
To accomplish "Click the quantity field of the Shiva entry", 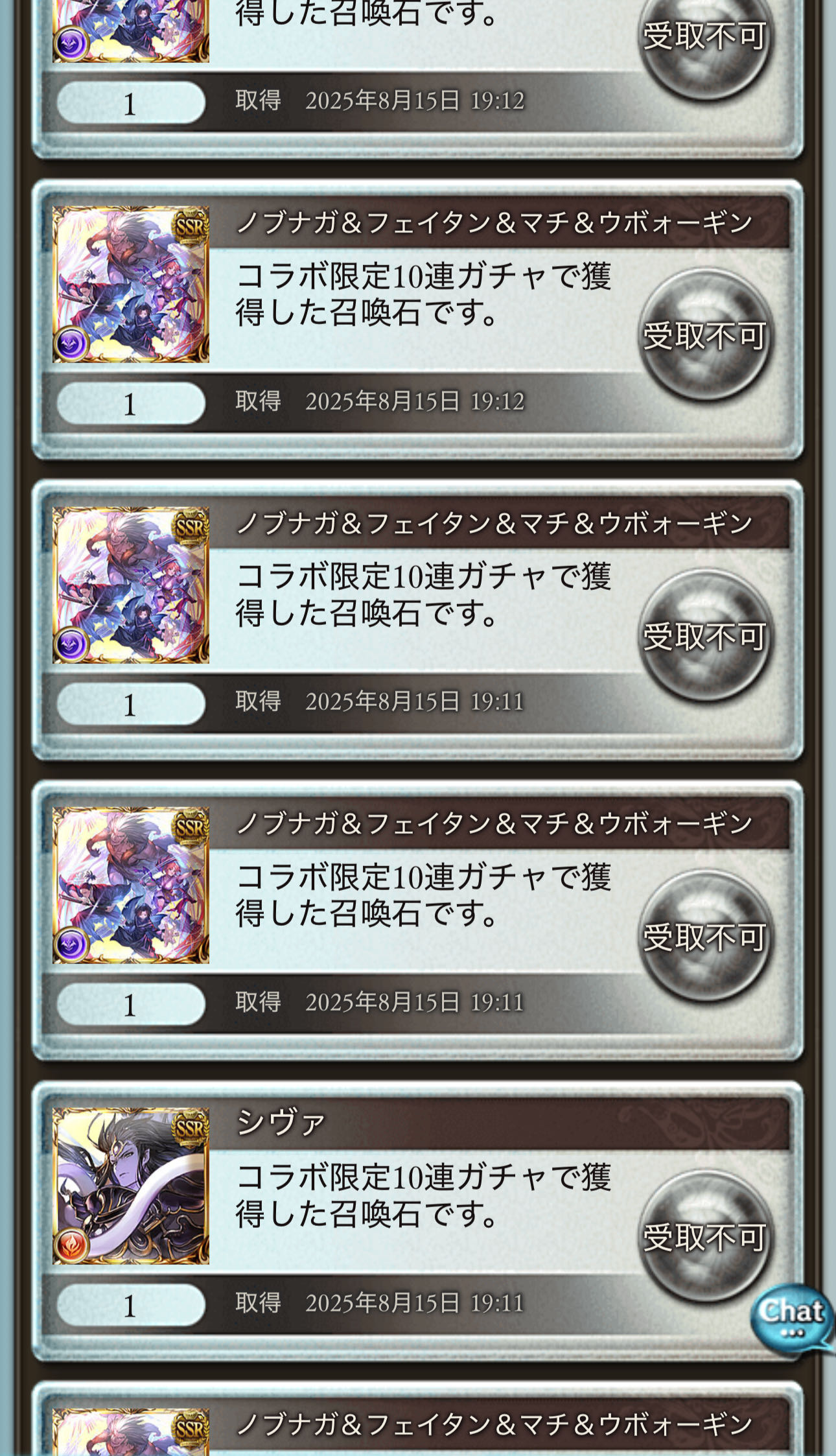I will [x=131, y=1304].
